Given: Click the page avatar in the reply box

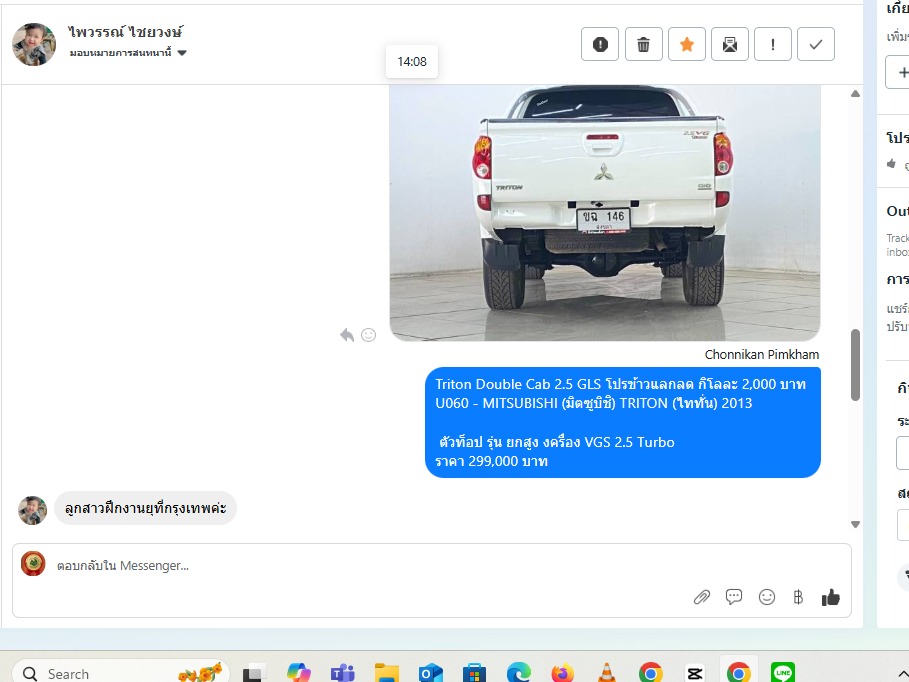Looking at the screenshot, I should coord(33,564).
